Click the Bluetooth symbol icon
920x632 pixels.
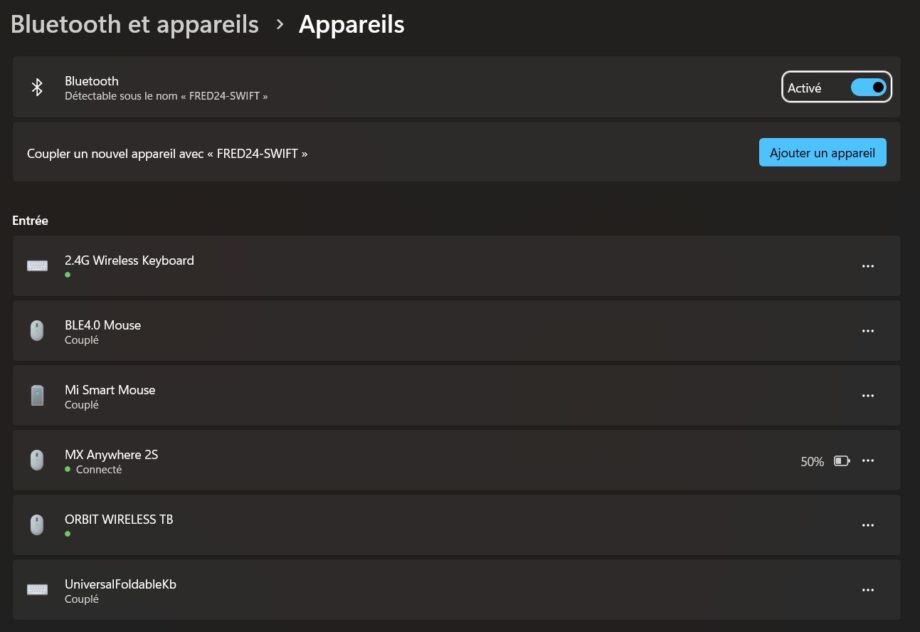coord(37,87)
